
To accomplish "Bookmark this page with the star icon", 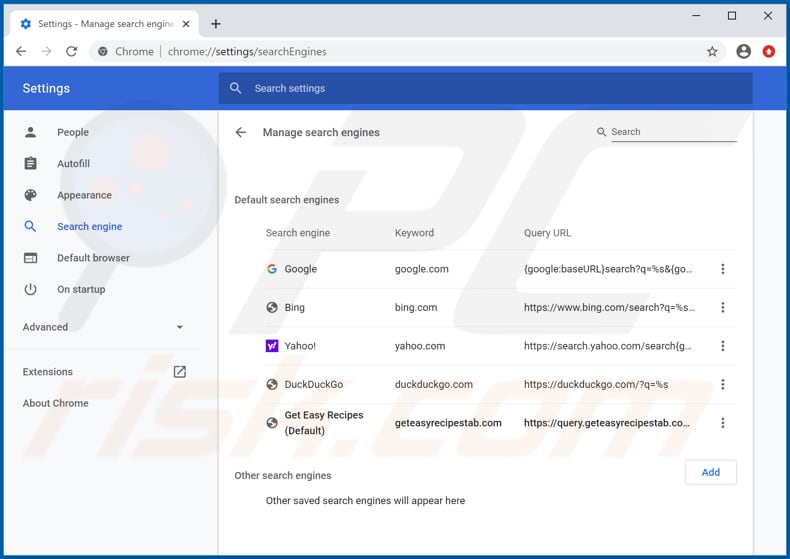I will 712,51.
